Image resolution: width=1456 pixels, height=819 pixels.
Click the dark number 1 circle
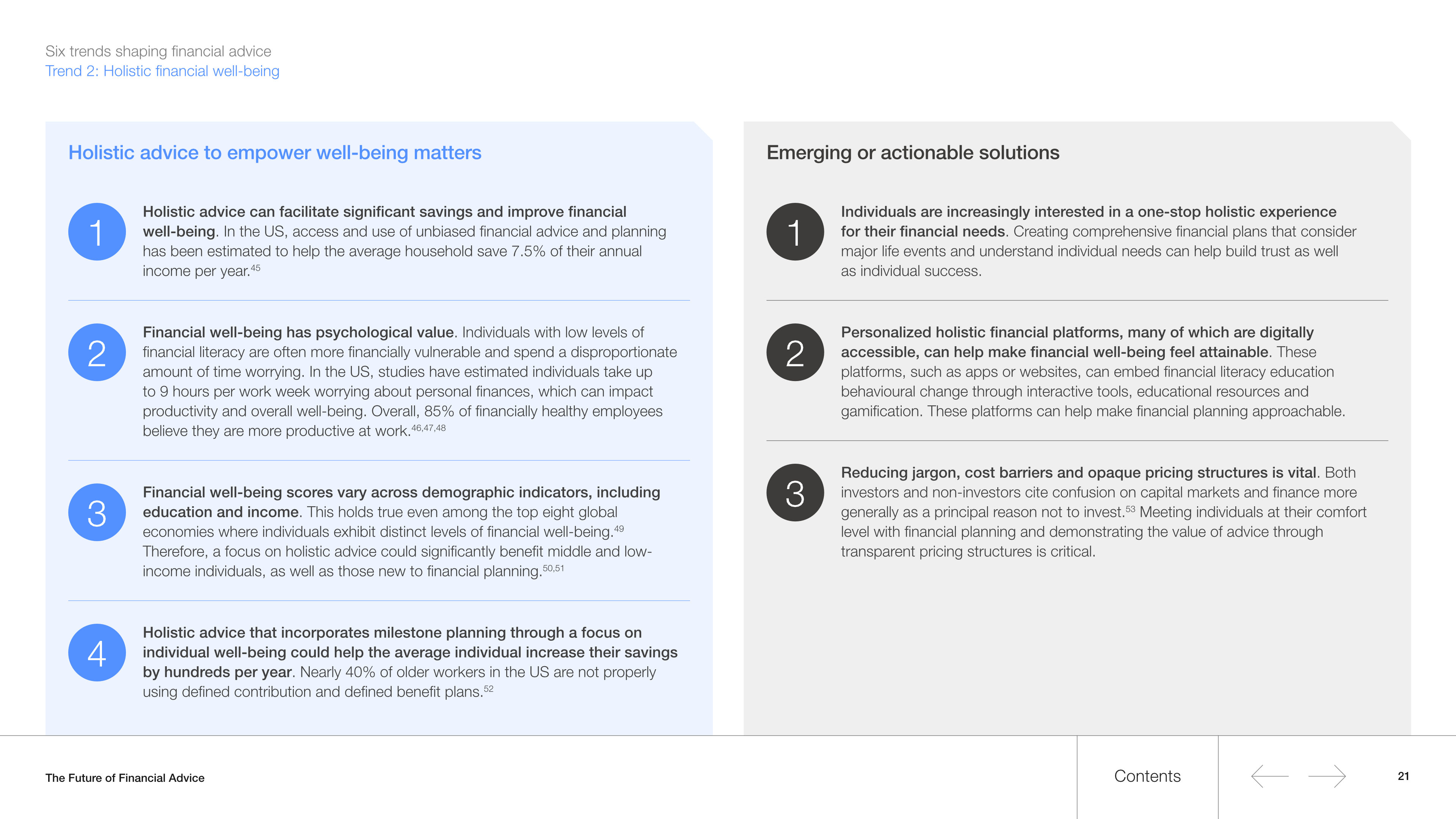point(795,232)
